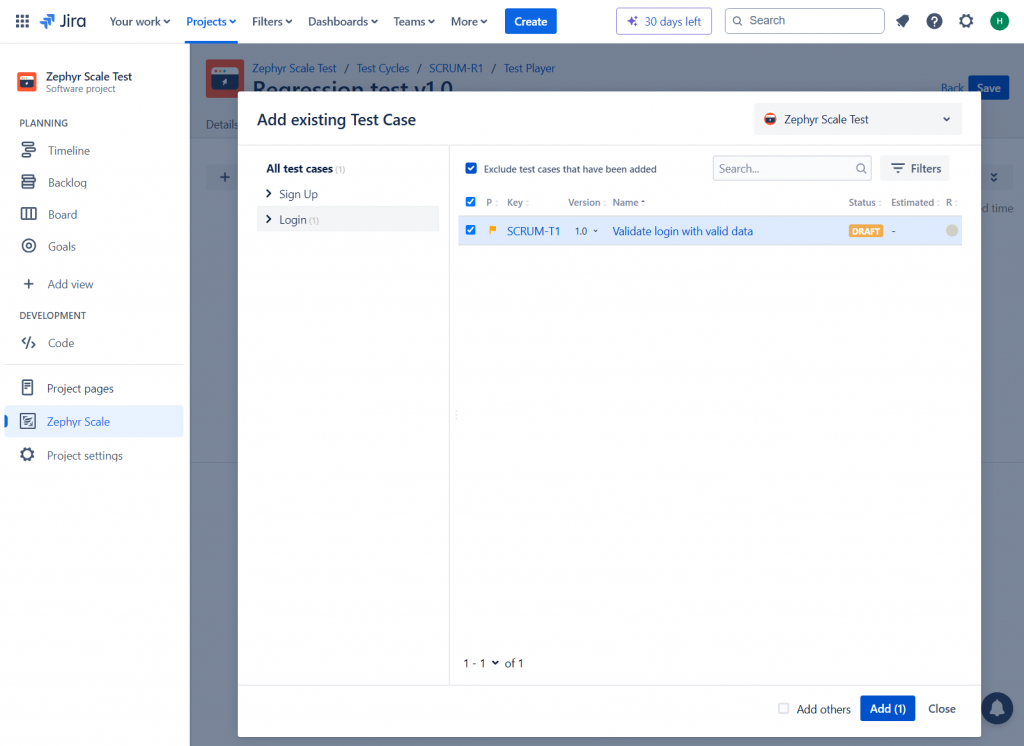Click the 30 days left button
The height and width of the screenshot is (746, 1024).
pos(664,21)
